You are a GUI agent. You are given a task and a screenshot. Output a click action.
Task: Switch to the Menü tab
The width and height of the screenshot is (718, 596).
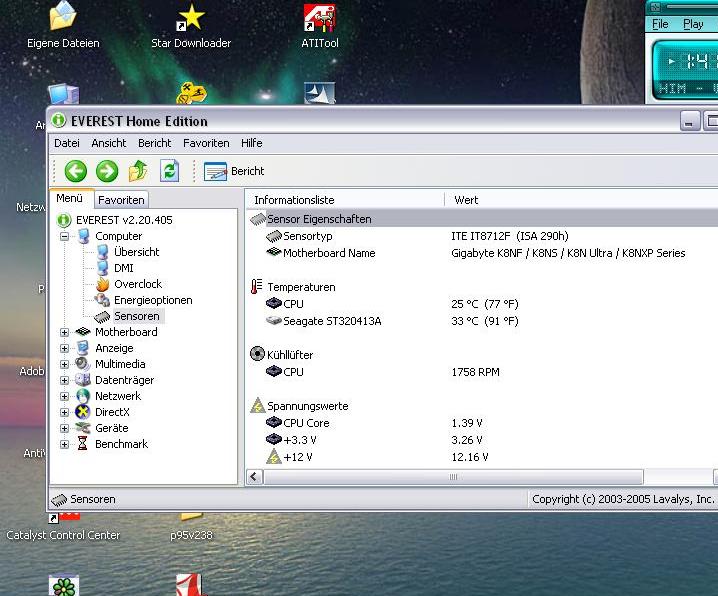pyautogui.click(x=70, y=198)
